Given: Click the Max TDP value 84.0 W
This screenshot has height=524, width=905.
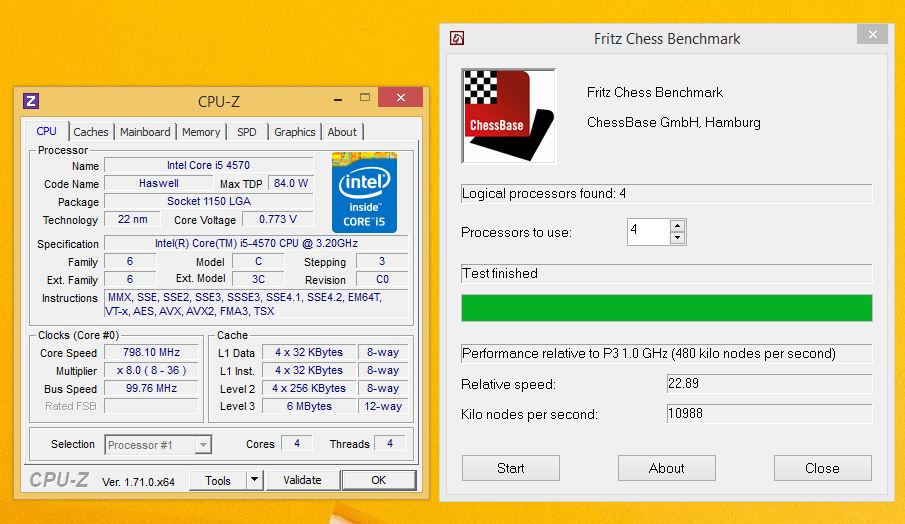Looking at the screenshot, I should tap(291, 183).
